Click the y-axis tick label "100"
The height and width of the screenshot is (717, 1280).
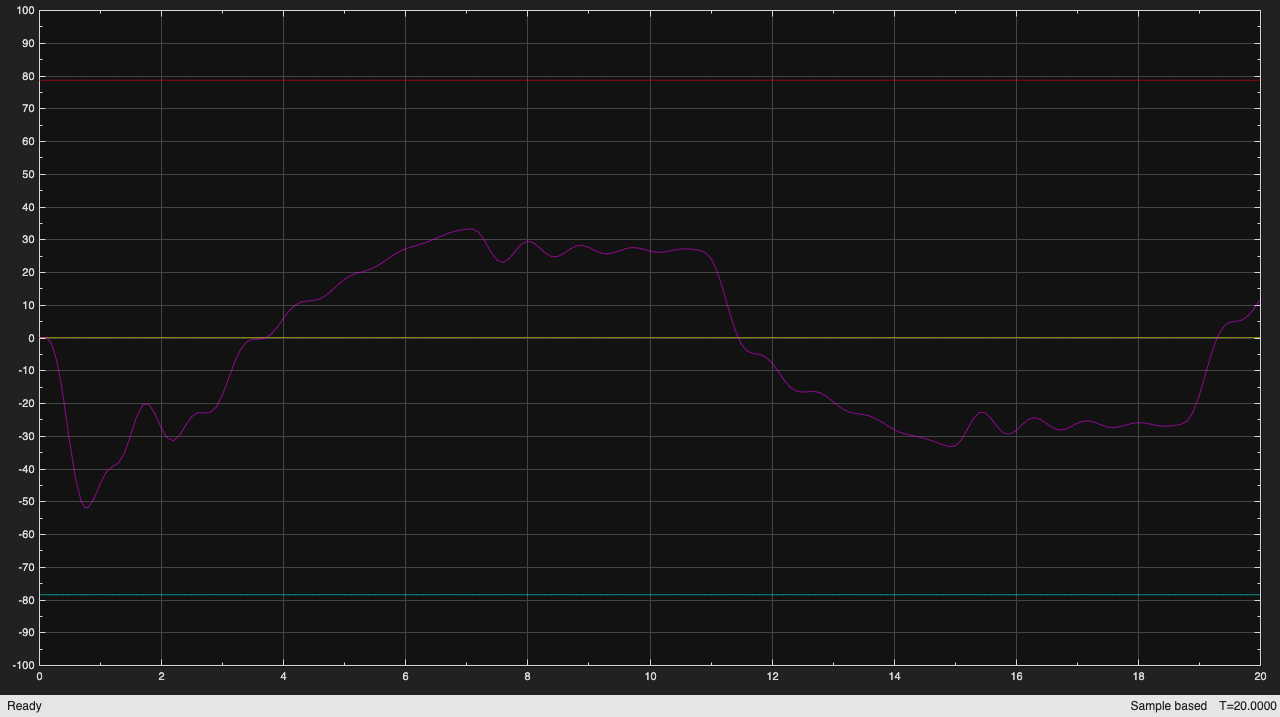24,11
